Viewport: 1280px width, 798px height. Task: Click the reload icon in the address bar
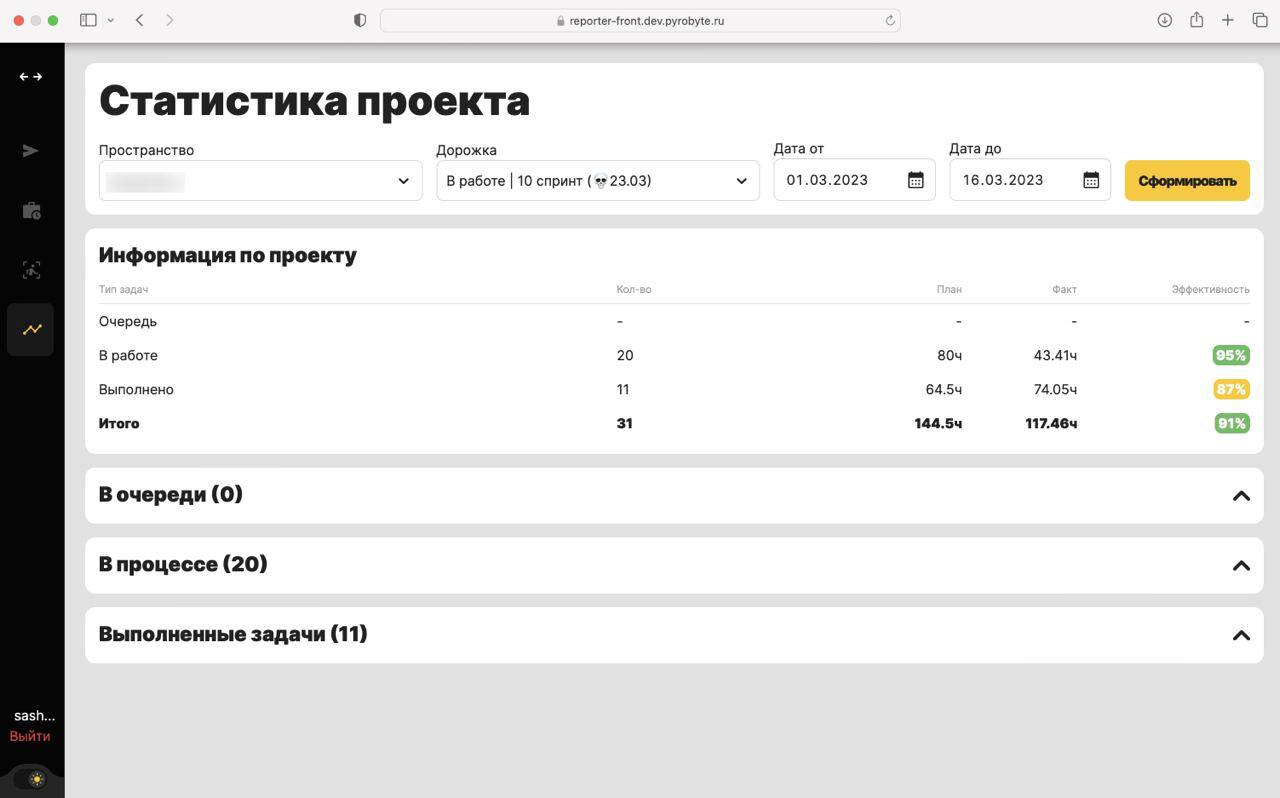coord(888,20)
